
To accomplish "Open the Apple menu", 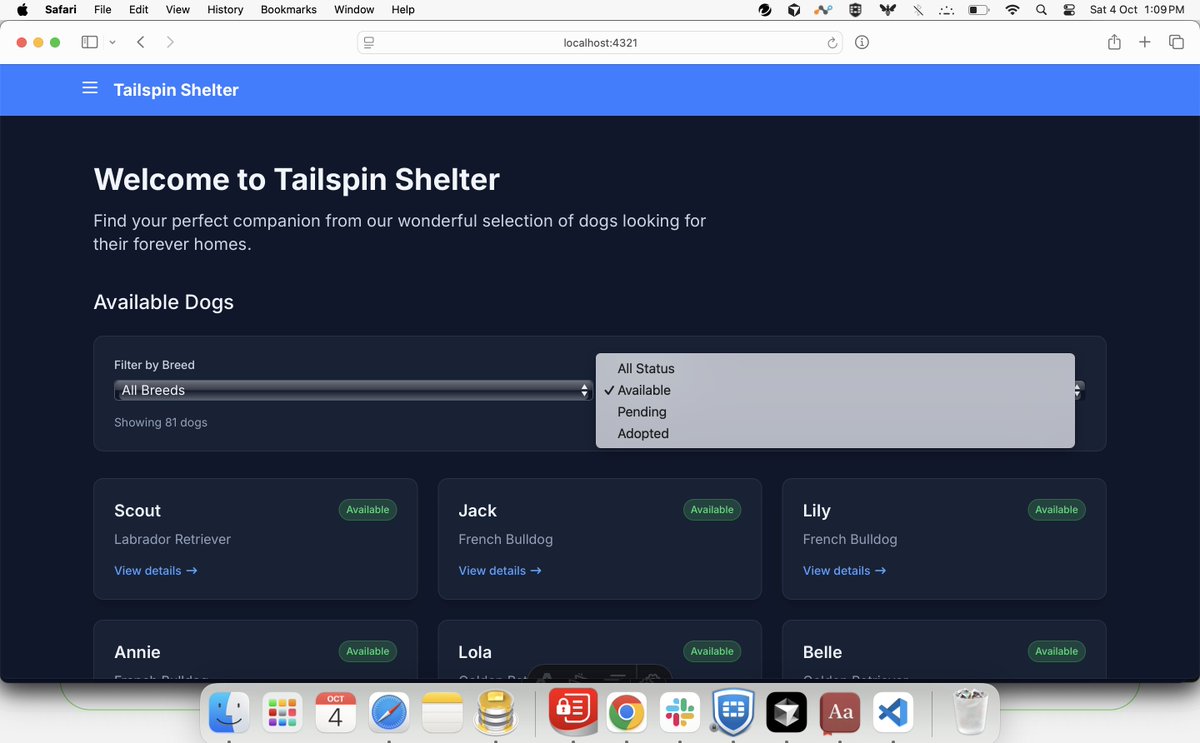I will click(22, 10).
